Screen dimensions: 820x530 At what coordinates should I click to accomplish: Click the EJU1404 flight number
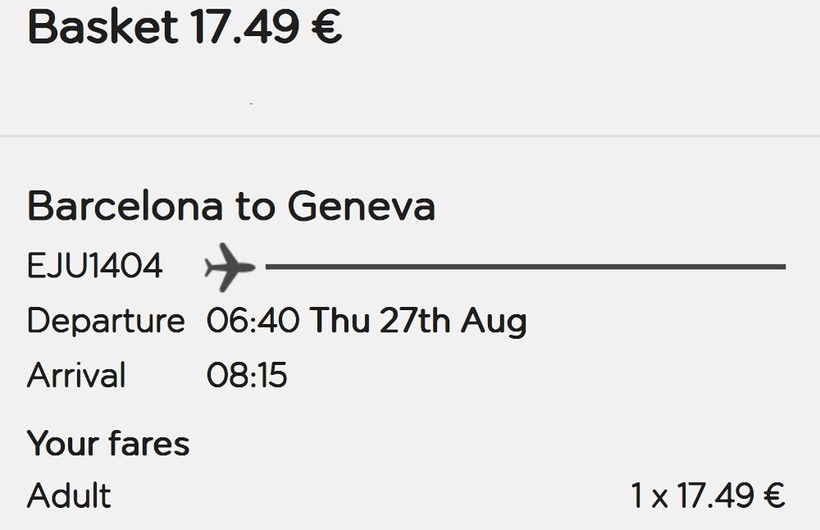pos(95,267)
